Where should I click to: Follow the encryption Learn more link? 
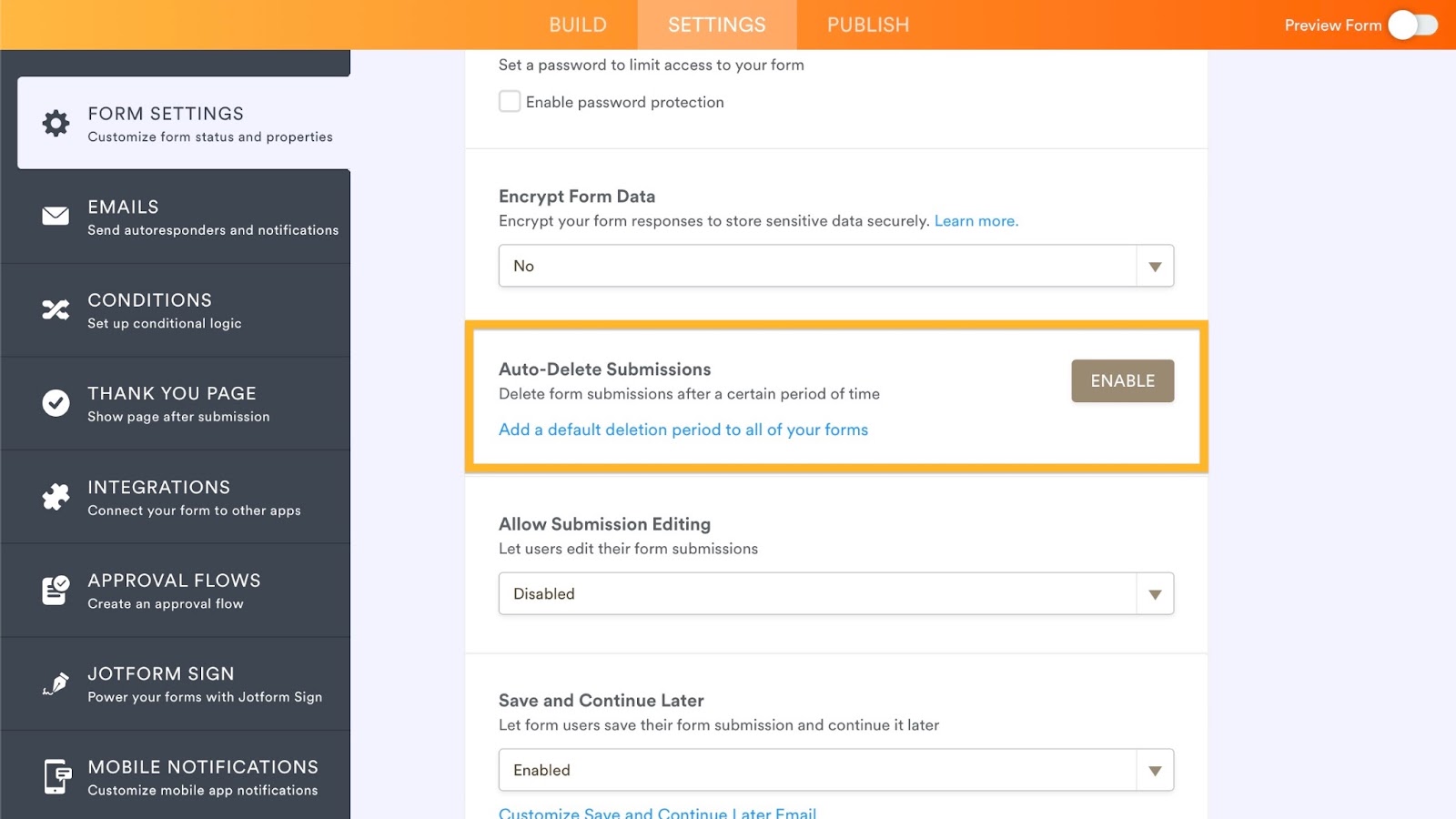(x=976, y=221)
